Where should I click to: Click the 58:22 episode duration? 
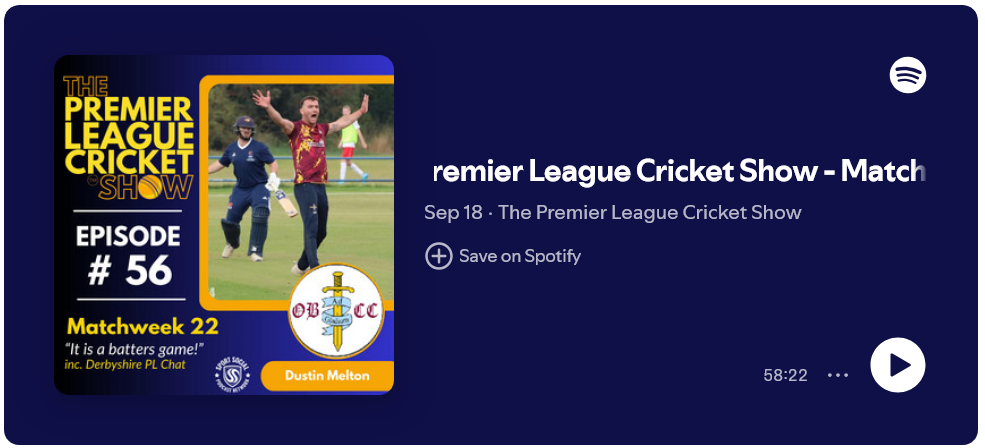(785, 375)
